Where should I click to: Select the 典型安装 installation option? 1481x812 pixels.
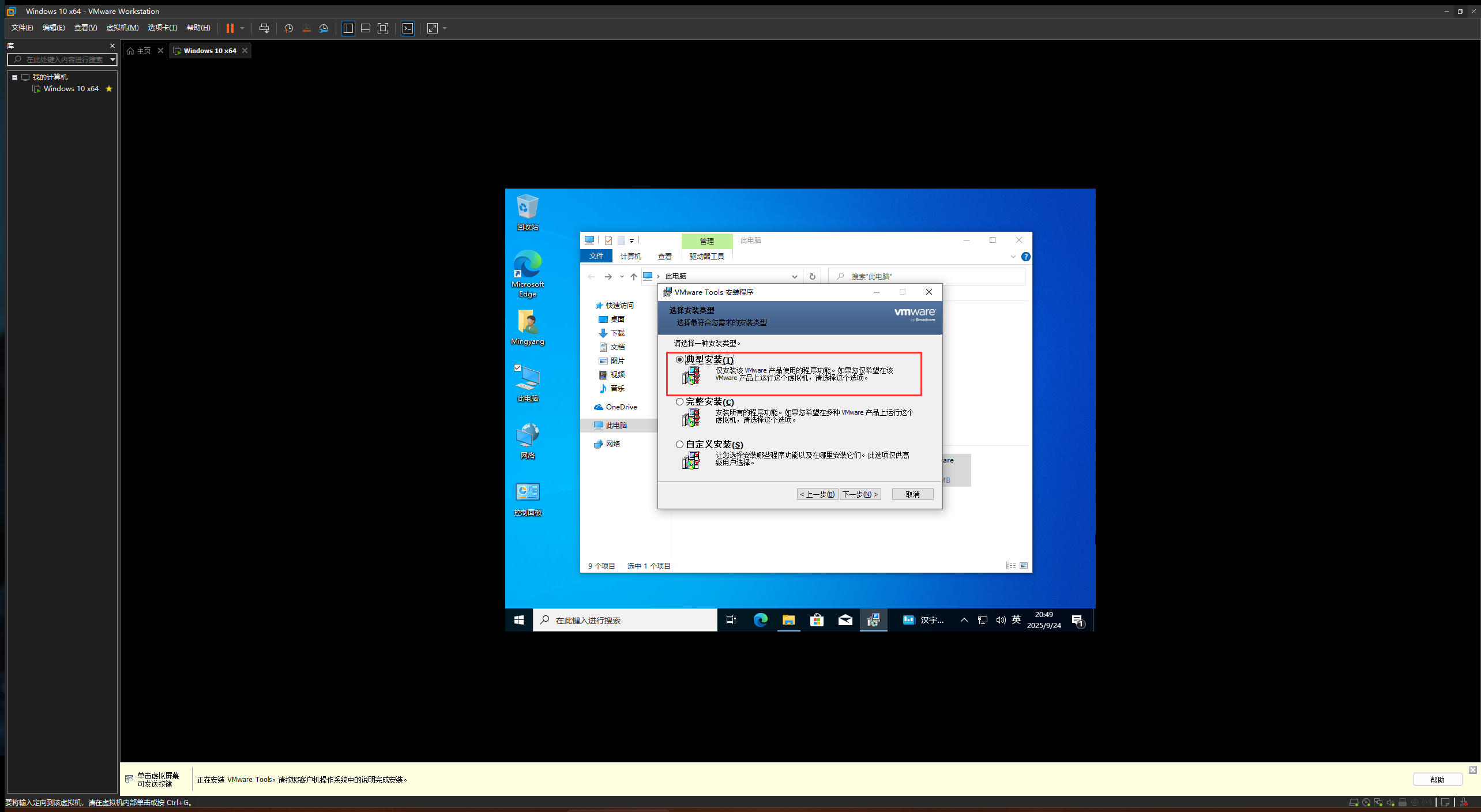tap(679, 359)
